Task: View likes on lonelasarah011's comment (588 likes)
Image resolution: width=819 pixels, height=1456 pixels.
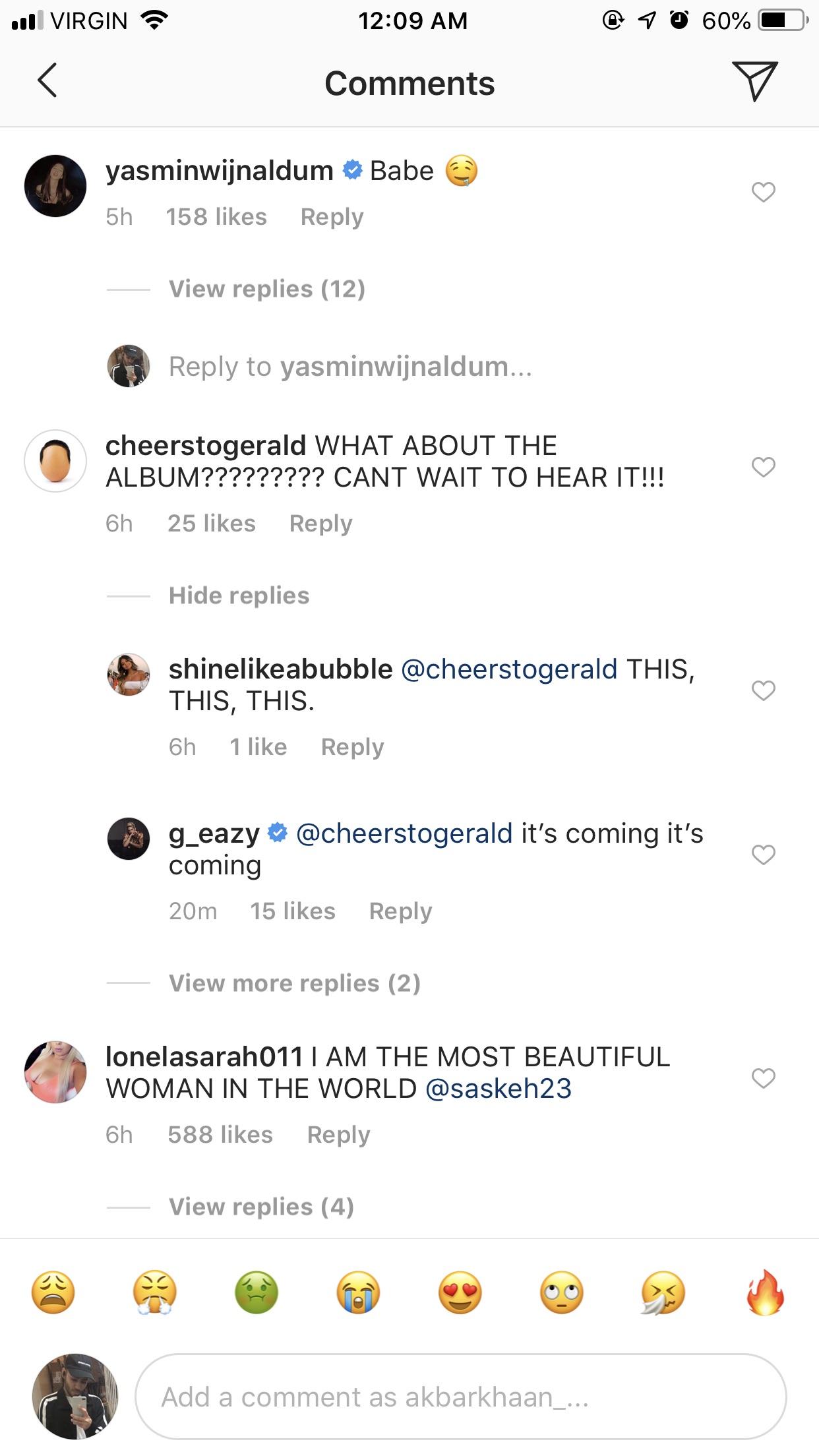Action: click(x=220, y=1135)
